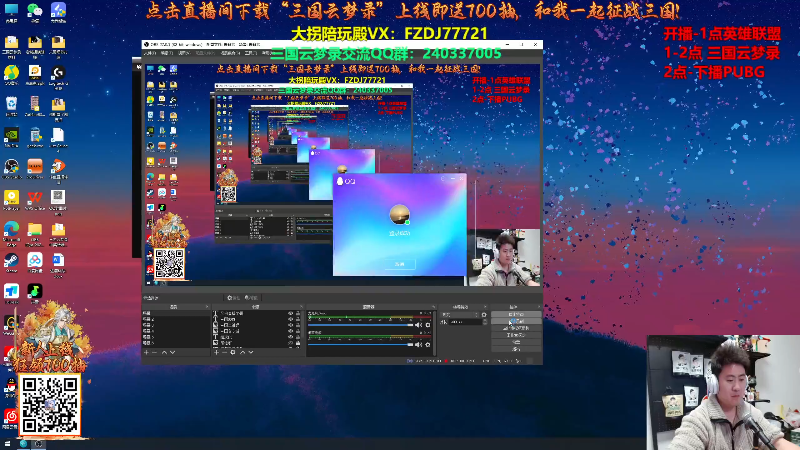This screenshot has height=450, width=800.
Task: Toggle visibility eye of fifth source row
Action: pyautogui.click(x=290, y=337)
